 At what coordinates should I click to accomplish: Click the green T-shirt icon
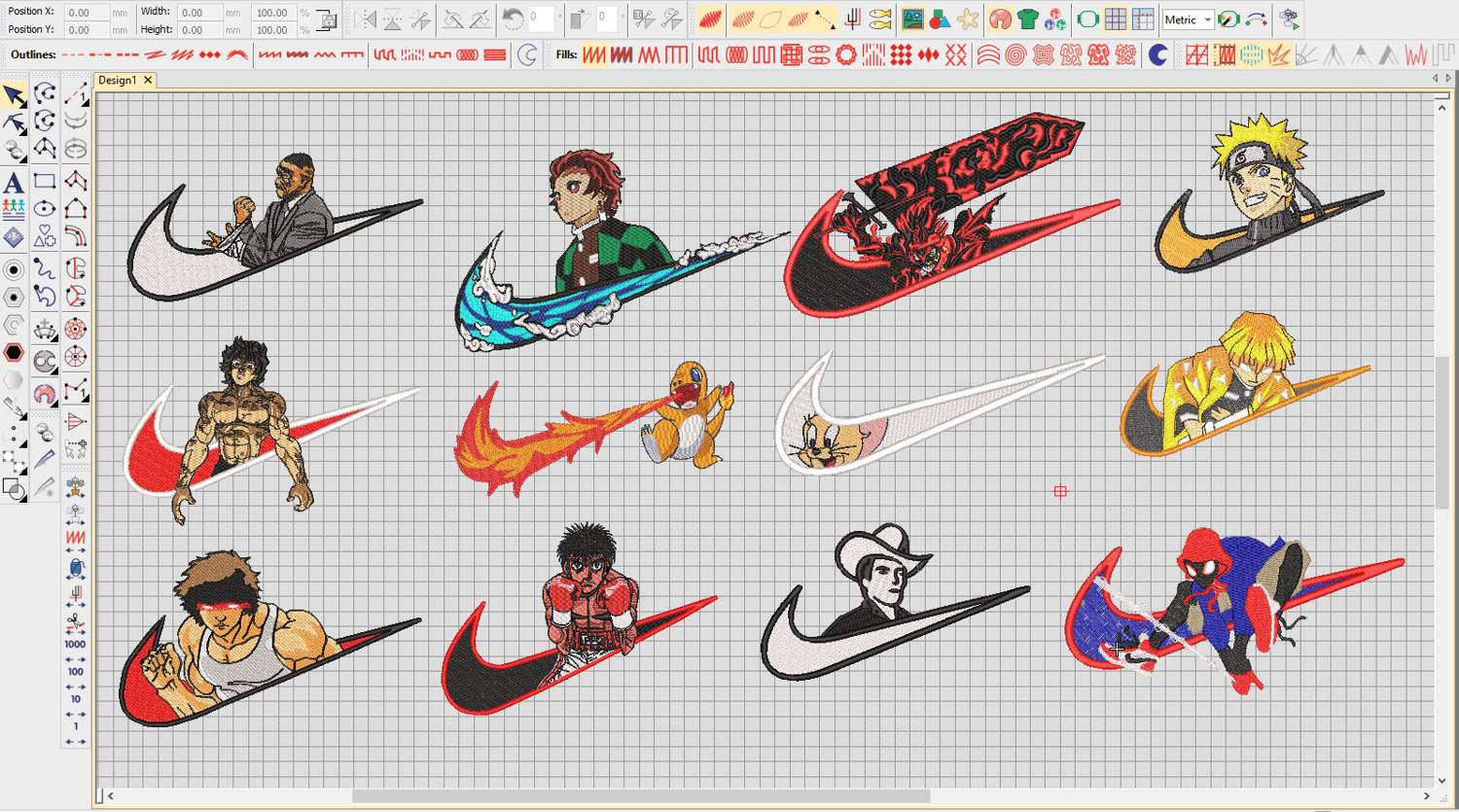coord(1027,19)
